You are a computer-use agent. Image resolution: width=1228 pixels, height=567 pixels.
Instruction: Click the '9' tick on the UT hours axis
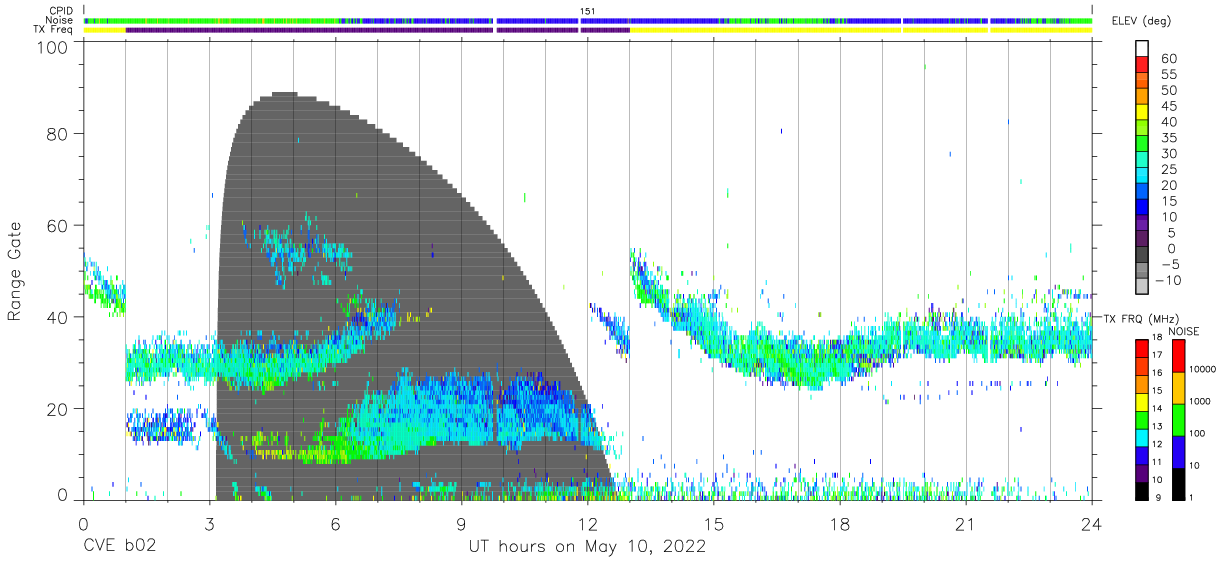pos(461,524)
